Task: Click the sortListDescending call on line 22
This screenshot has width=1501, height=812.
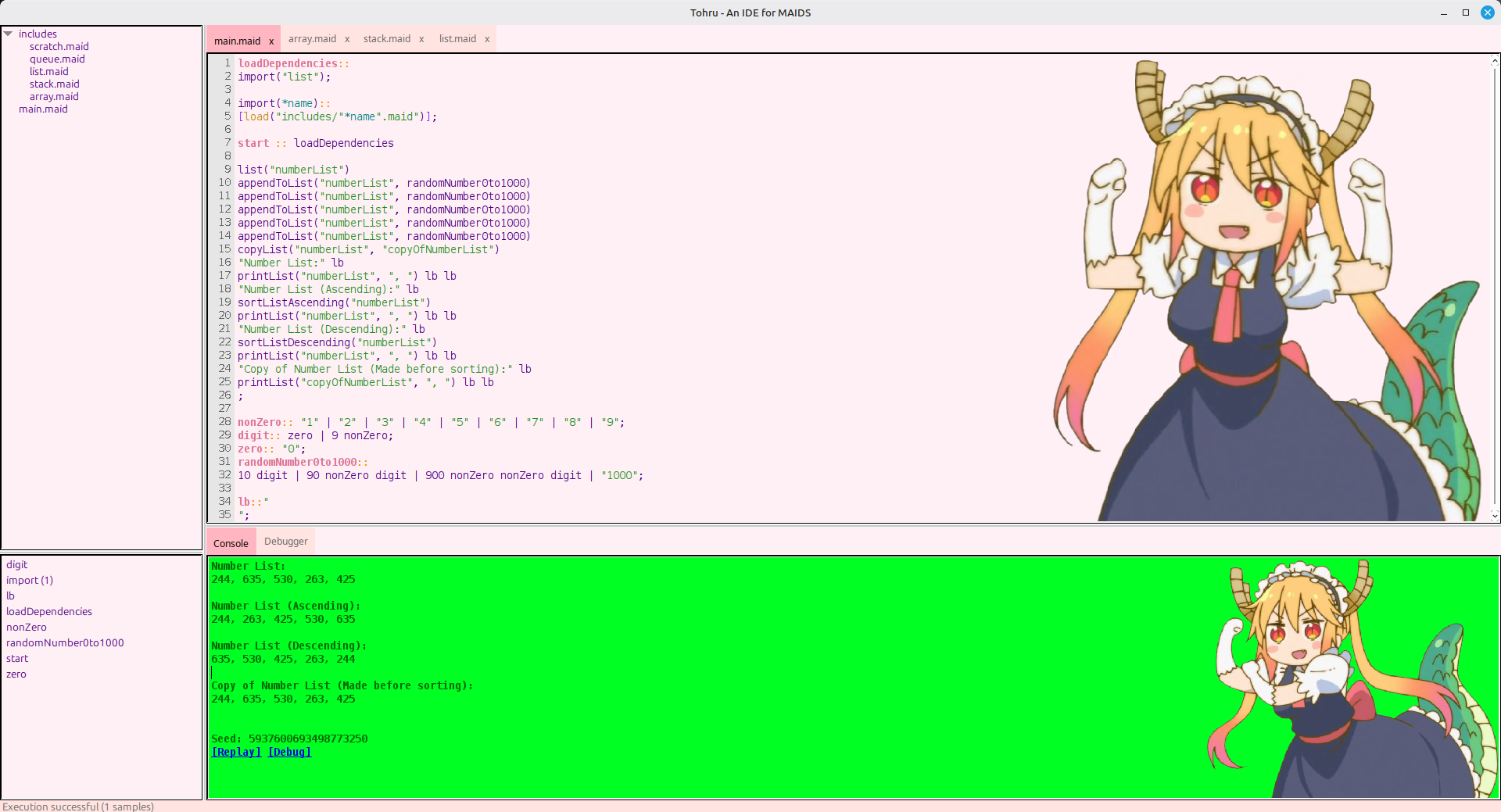Action: point(338,342)
